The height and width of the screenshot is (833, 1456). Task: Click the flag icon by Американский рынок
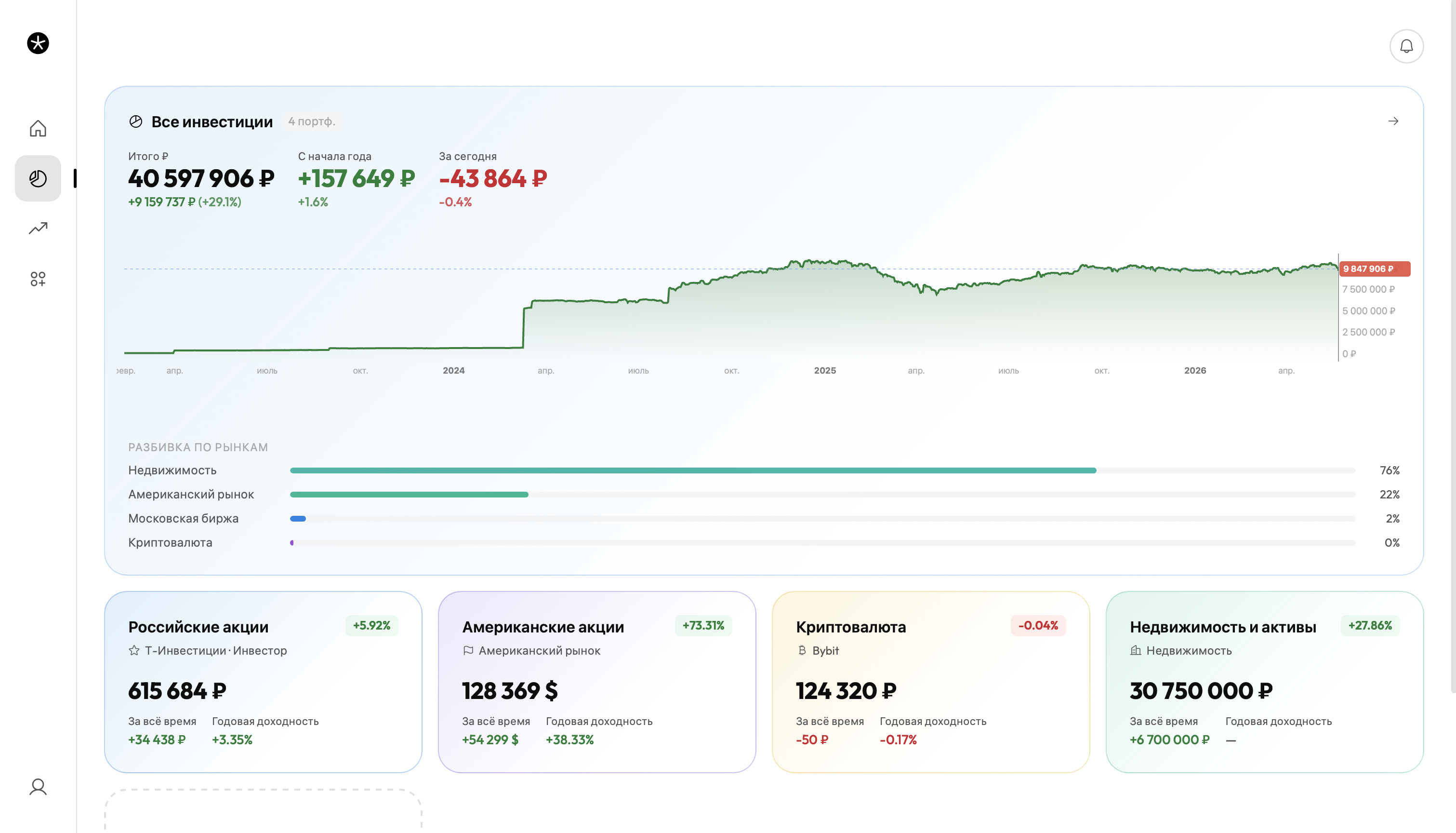[x=468, y=650]
